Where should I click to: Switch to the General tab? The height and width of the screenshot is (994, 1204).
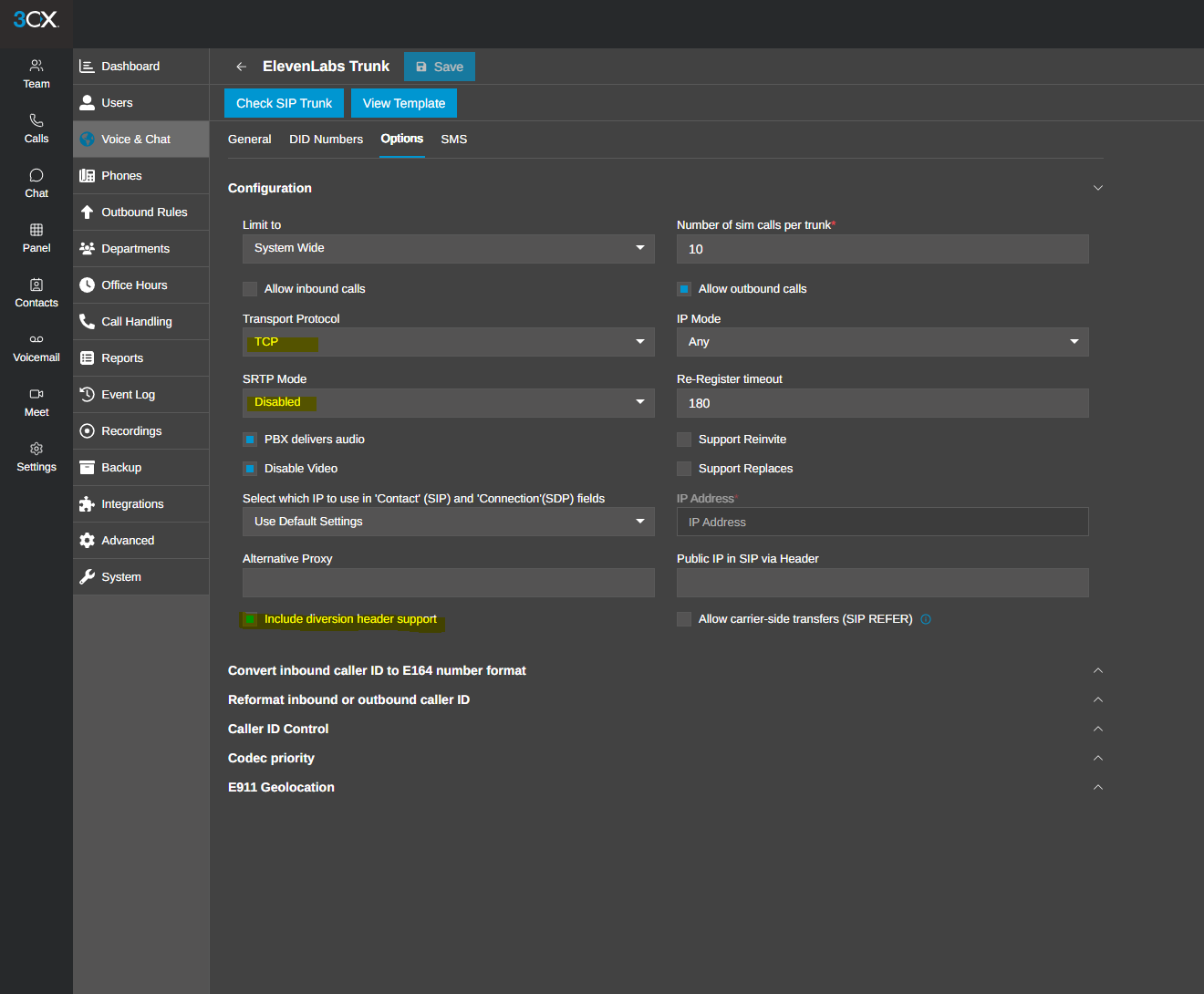[x=250, y=140]
